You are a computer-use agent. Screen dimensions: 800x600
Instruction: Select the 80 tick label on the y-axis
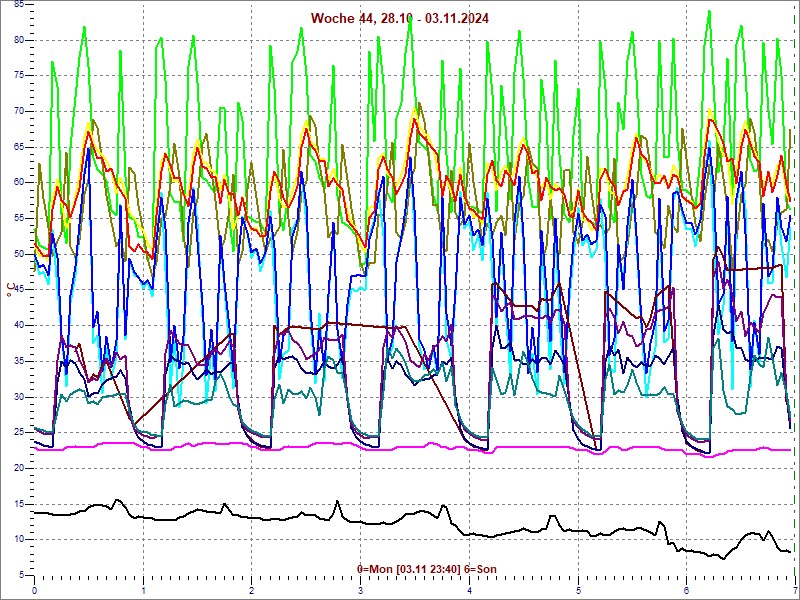point(19,40)
